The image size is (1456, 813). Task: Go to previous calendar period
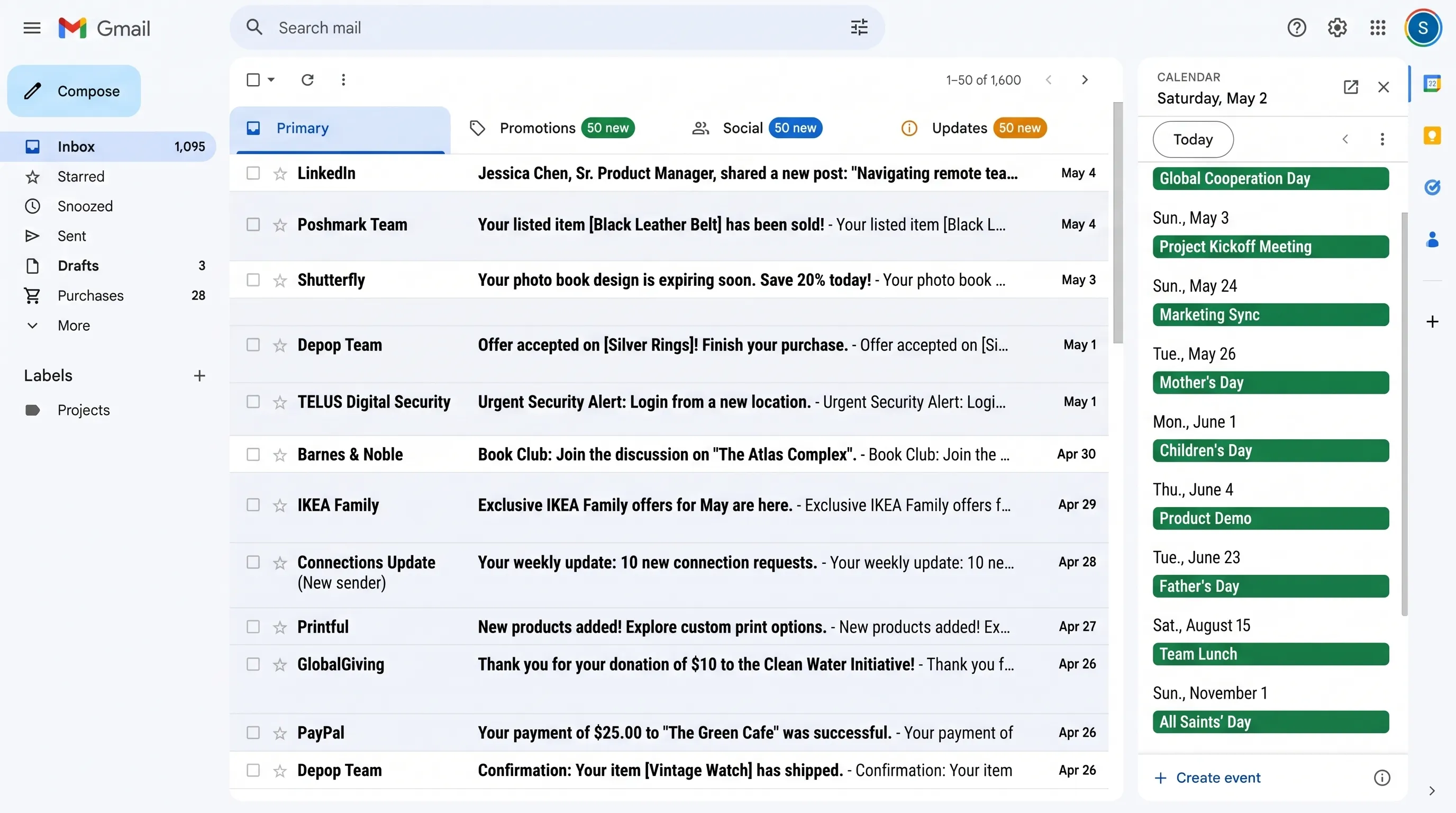click(x=1345, y=139)
